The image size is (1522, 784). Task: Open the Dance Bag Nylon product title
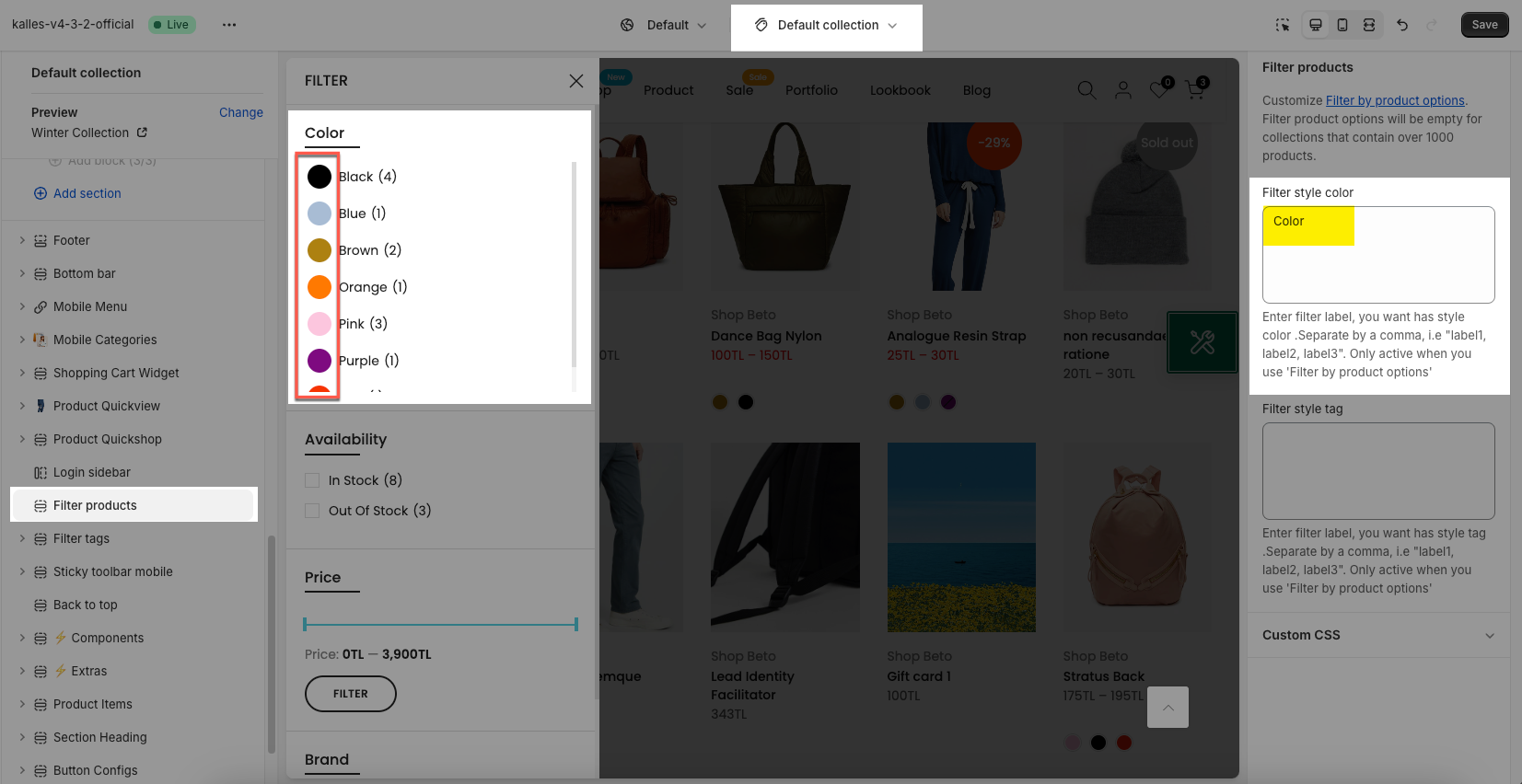coord(766,336)
